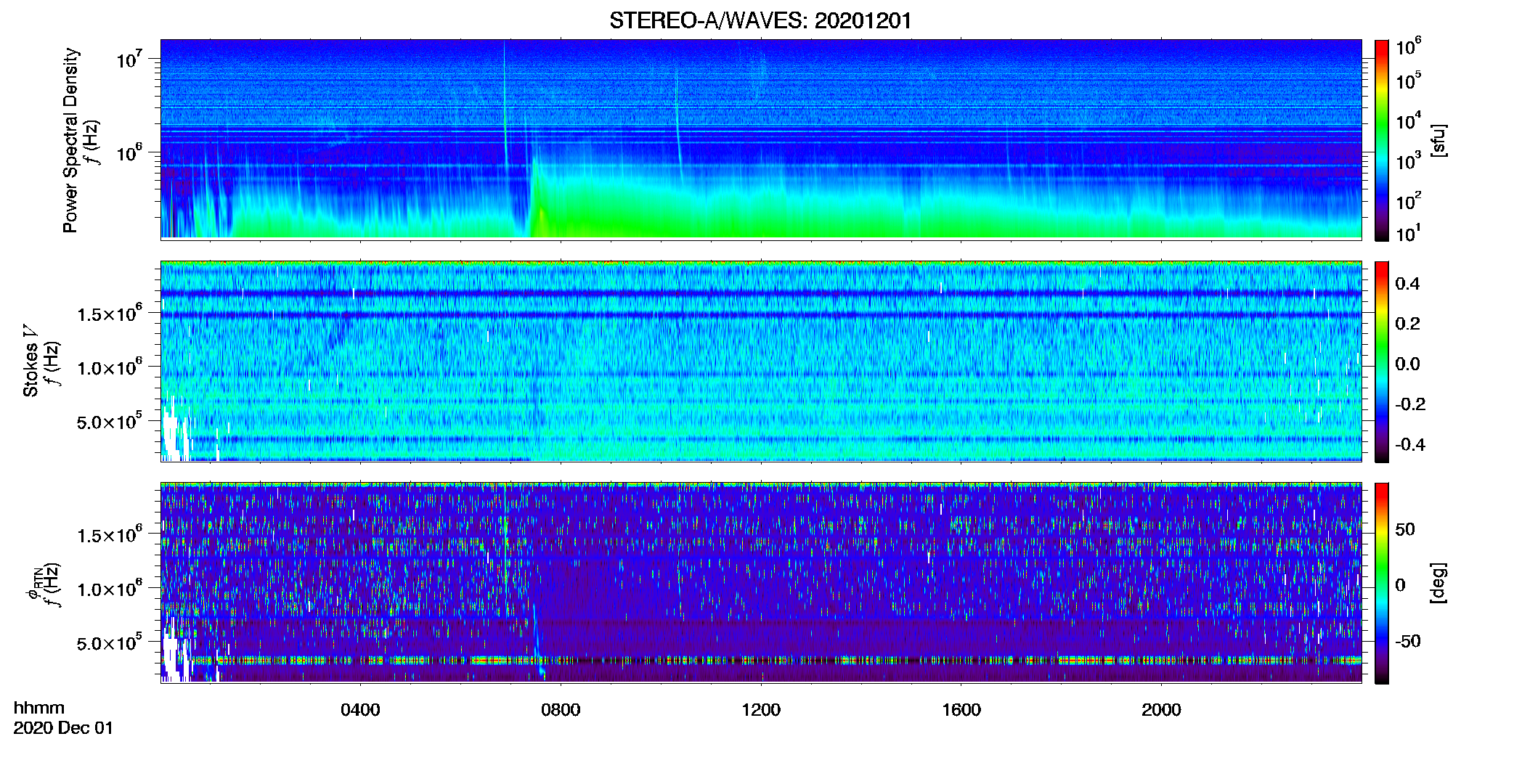Select the [sfu] units label
Viewport: 1522px width, 784px height.
pos(1438,140)
